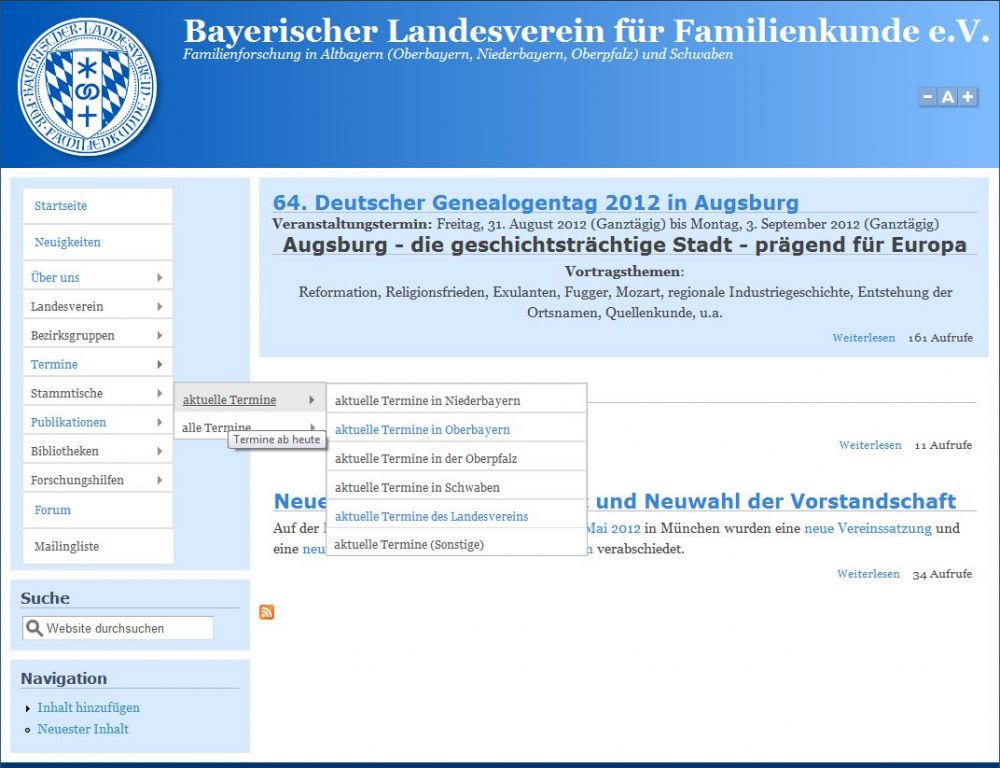This screenshot has height=768, width=1000.
Task: Select aktuelle Termine des Landesvereins
Action: coord(431,517)
